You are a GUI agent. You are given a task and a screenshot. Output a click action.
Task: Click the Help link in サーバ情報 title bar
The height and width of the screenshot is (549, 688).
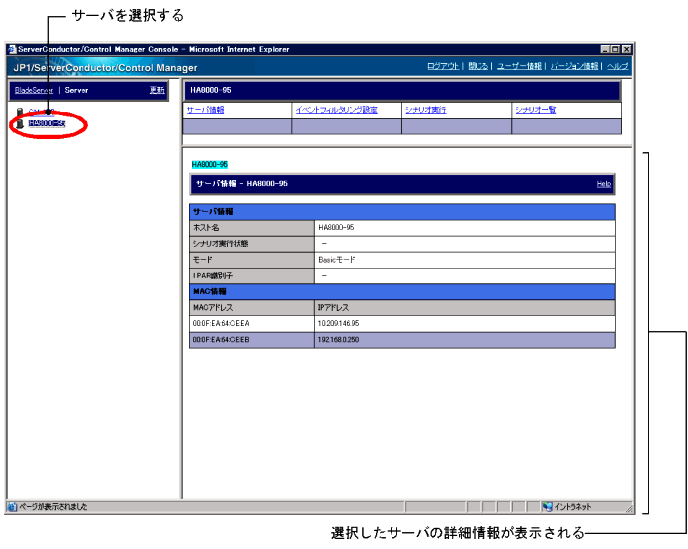[x=604, y=184]
